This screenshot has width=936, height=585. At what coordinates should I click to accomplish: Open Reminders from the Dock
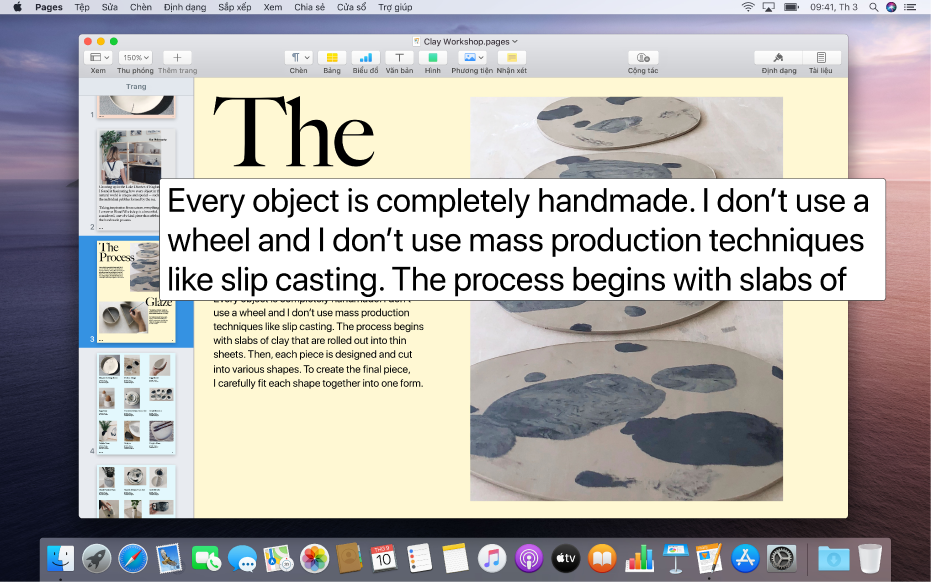[421, 561]
